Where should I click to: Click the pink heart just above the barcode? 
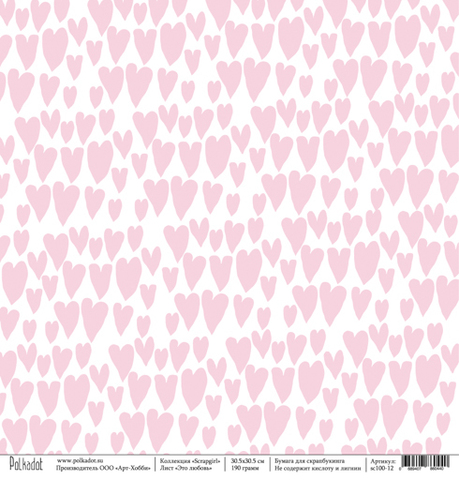[x=433, y=445]
